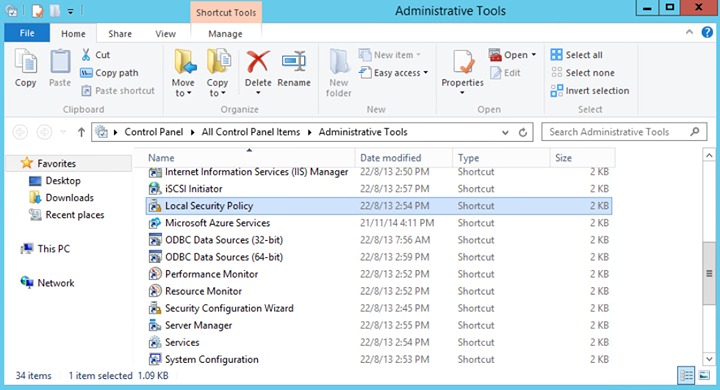This screenshot has width=720, height=390.
Task: Click Select all in ribbon
Action: pyautogui.click(x=577, y=55)
